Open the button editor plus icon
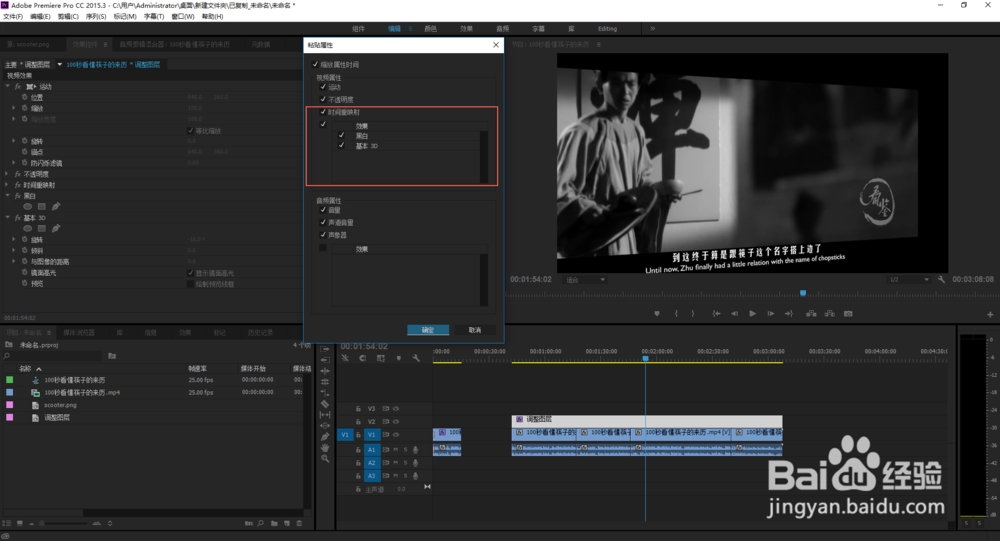This screenshot has height=541, width=1000. coord(990,314)
